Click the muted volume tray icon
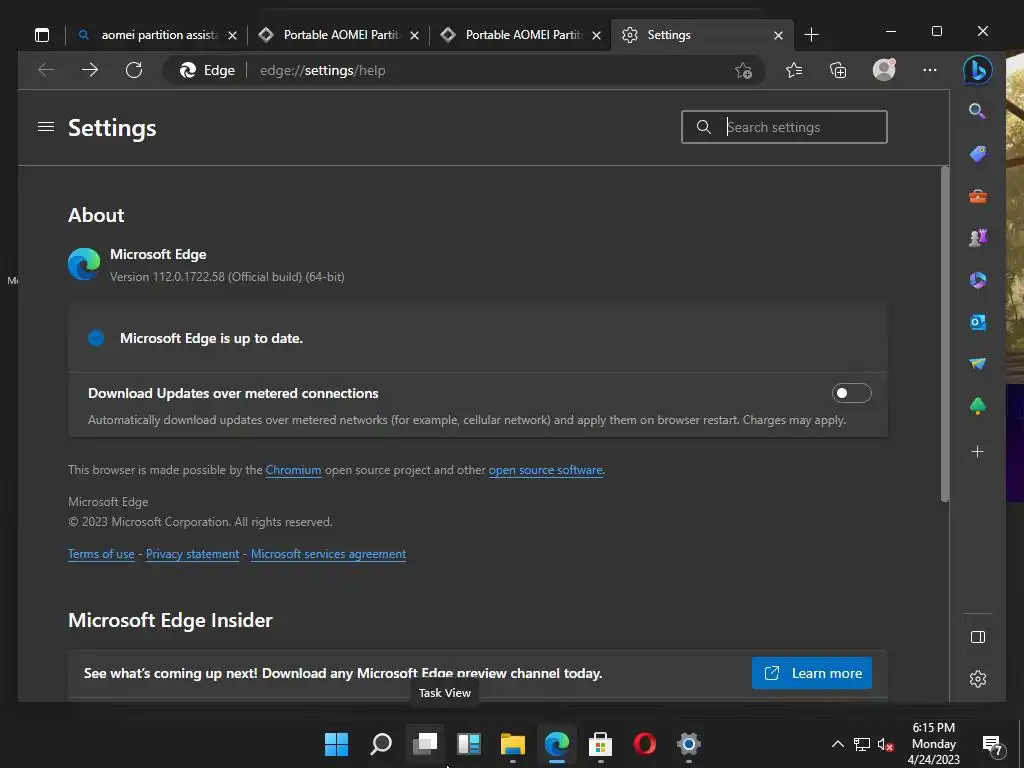This screenshot has width=1024, height=768. pyautogui.click(x=886, y=744)
